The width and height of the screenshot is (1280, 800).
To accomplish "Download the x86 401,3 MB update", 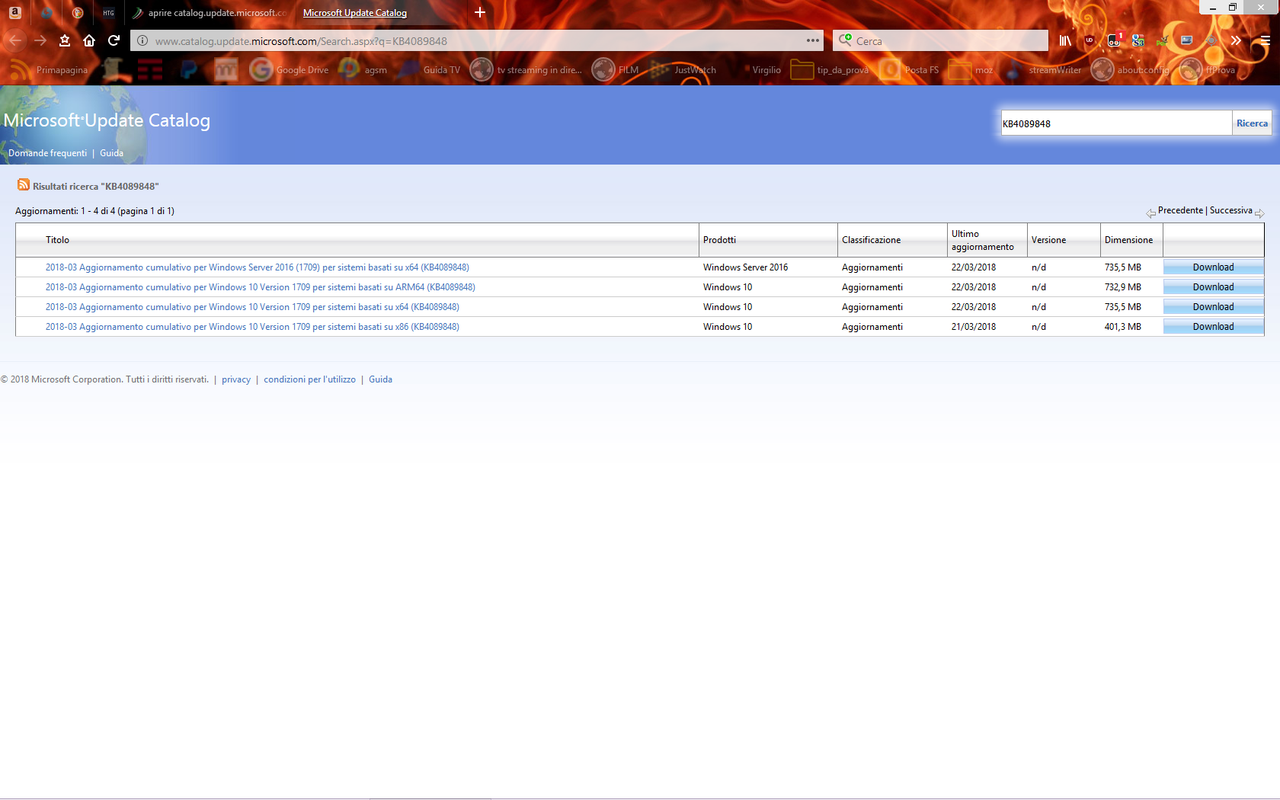I will 1213,327.
